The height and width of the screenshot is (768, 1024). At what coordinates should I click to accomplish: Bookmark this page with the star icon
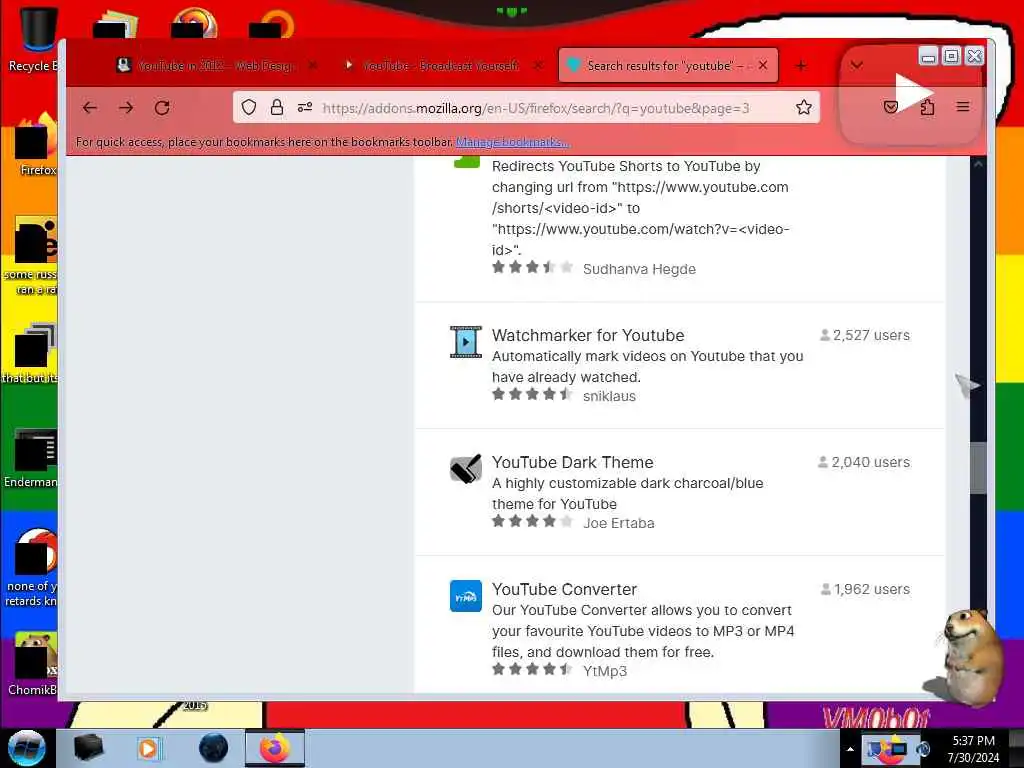(x=804, y=107)
